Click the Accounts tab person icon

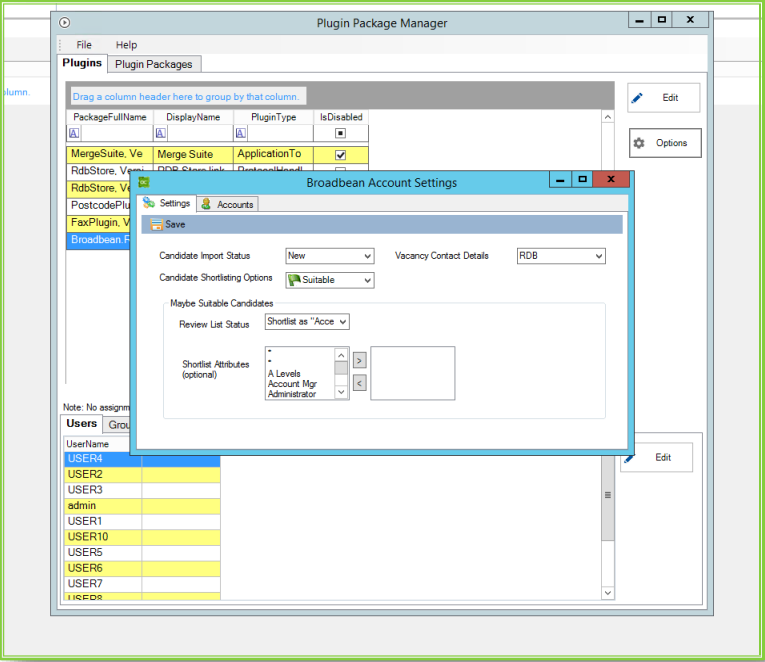206,204
